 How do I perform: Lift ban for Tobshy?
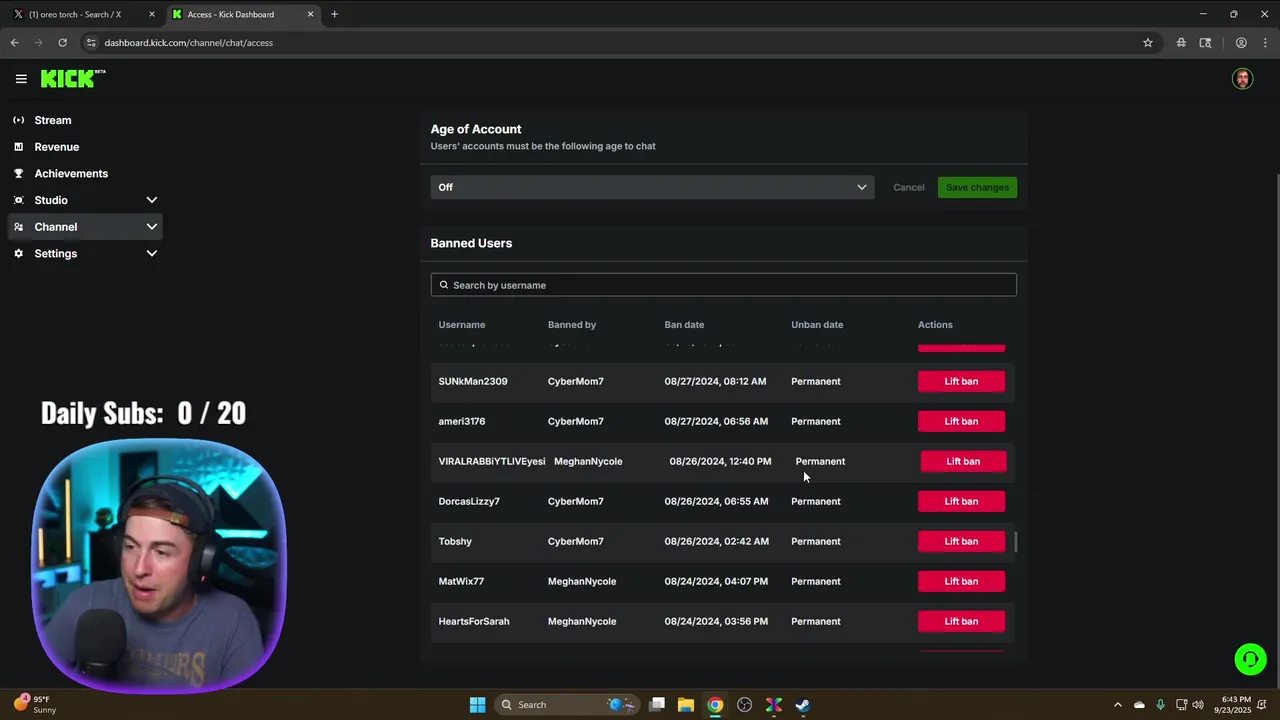pos(961,541)
